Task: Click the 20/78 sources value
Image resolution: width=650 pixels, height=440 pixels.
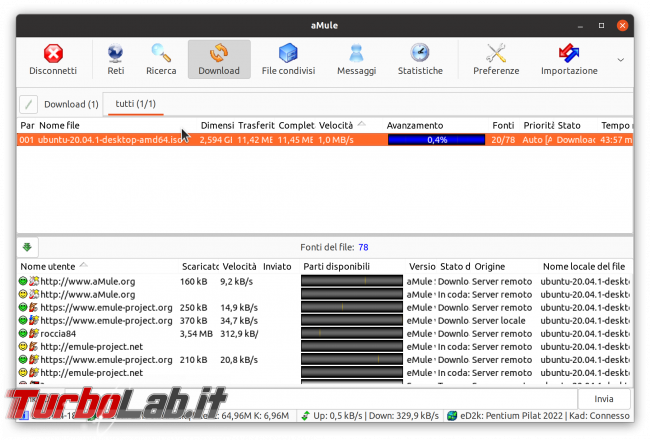Action: click(503, 140)
